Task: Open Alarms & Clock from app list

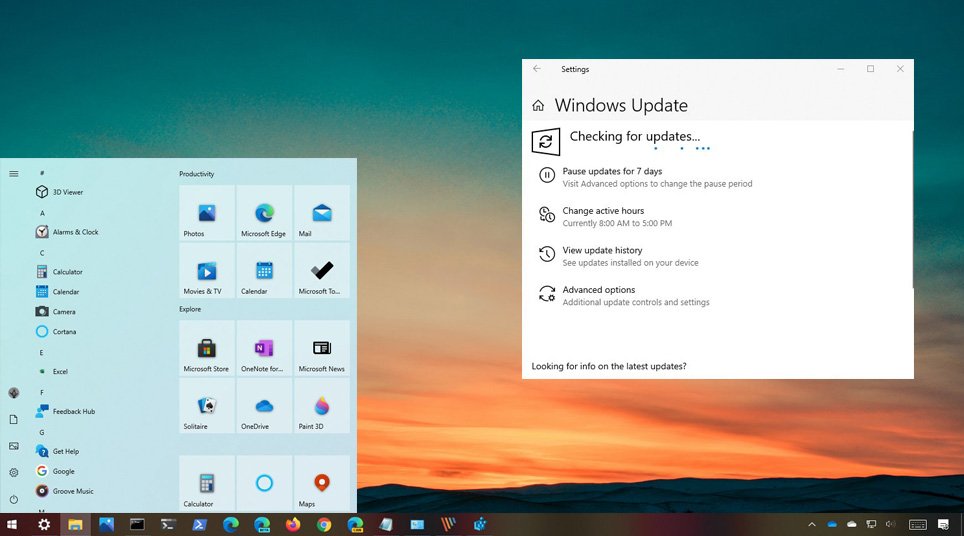Action: (x=75, y=232)
